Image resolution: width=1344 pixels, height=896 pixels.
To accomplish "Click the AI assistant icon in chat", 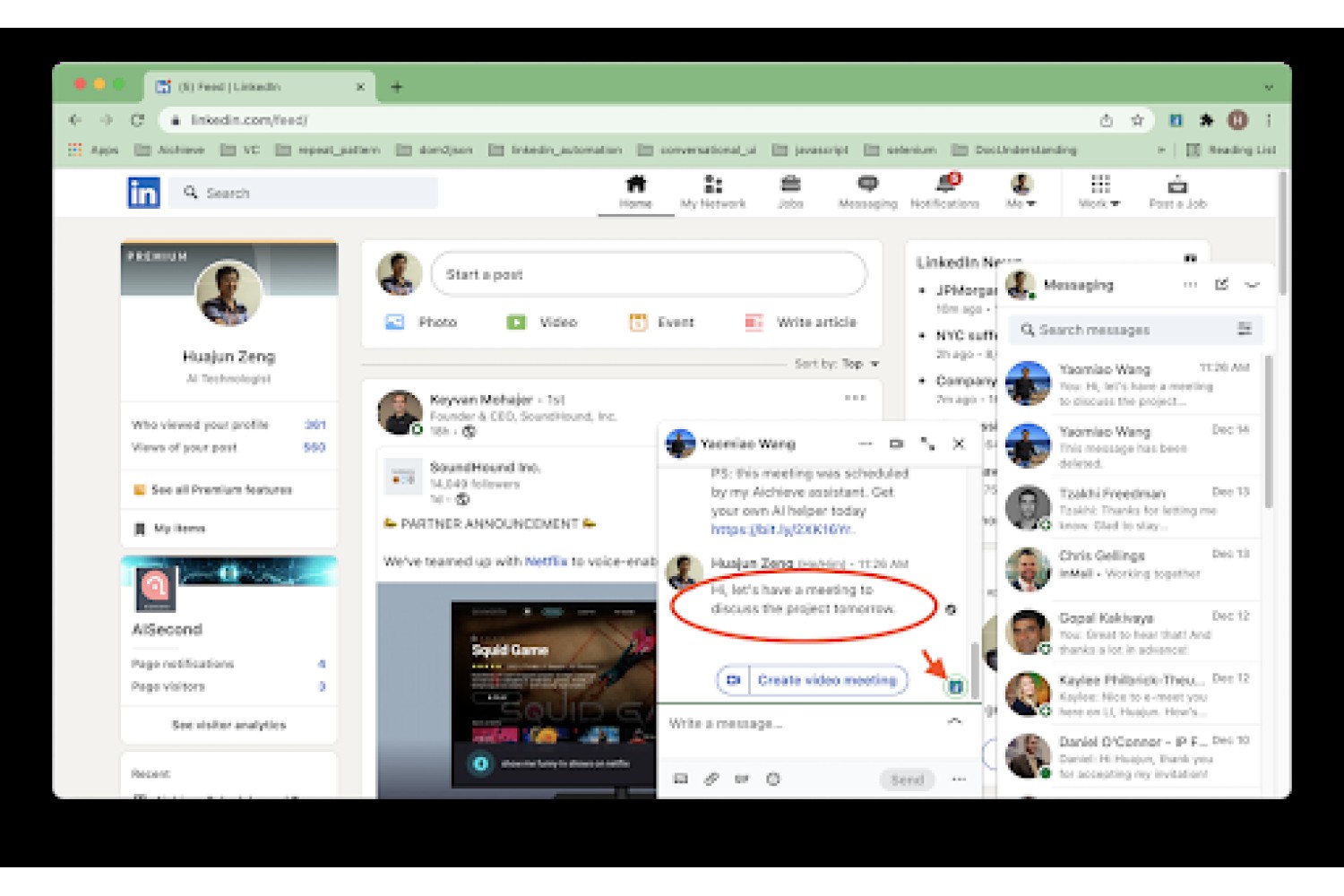I will (x=955, y=687).
